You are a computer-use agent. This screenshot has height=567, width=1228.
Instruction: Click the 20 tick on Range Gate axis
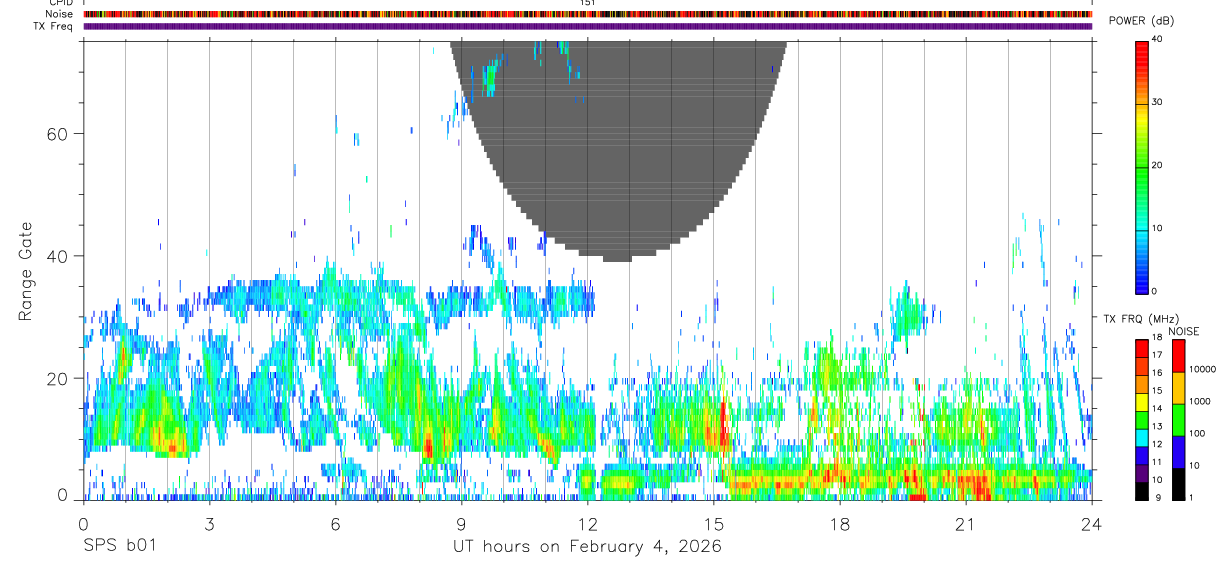(x=59, y=378)
